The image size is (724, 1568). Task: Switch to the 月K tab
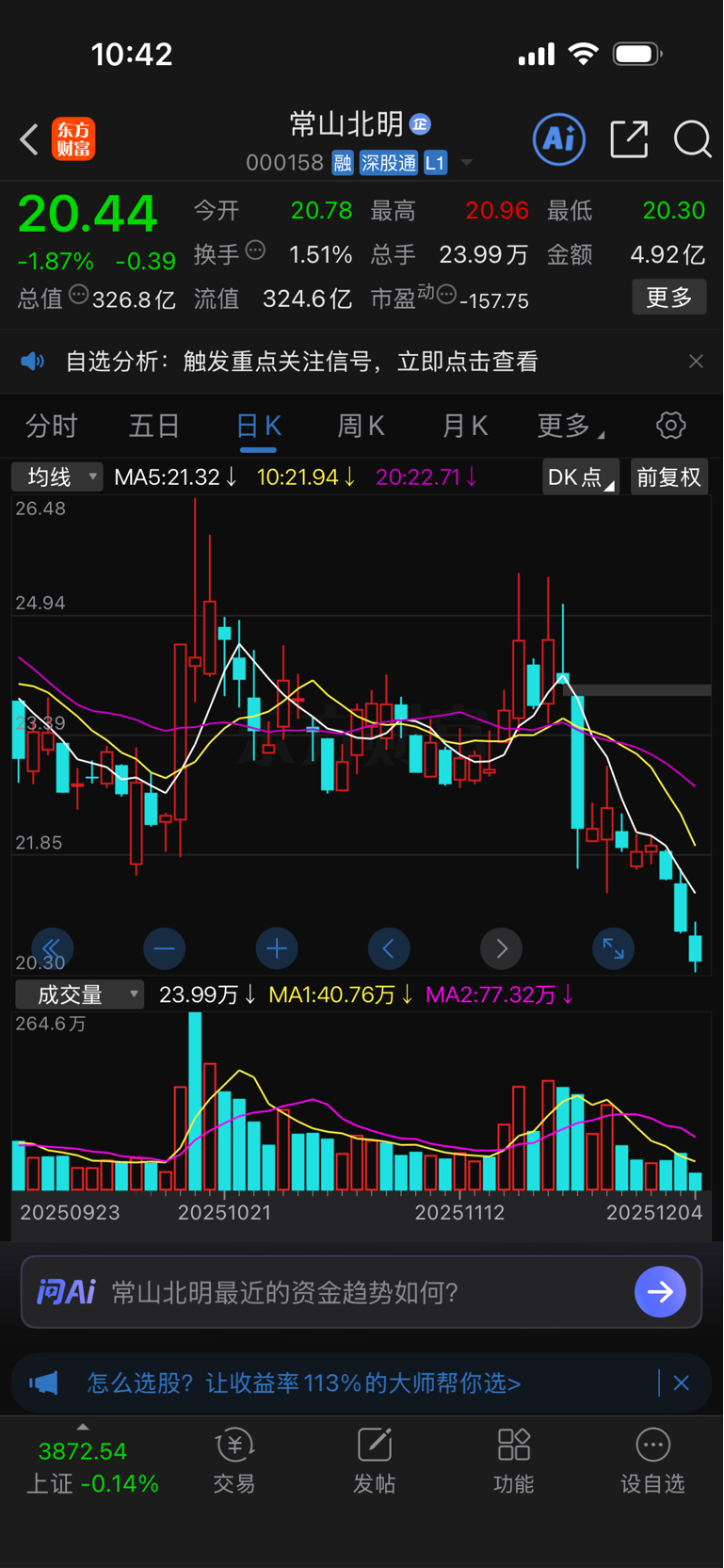click(465, 427)
